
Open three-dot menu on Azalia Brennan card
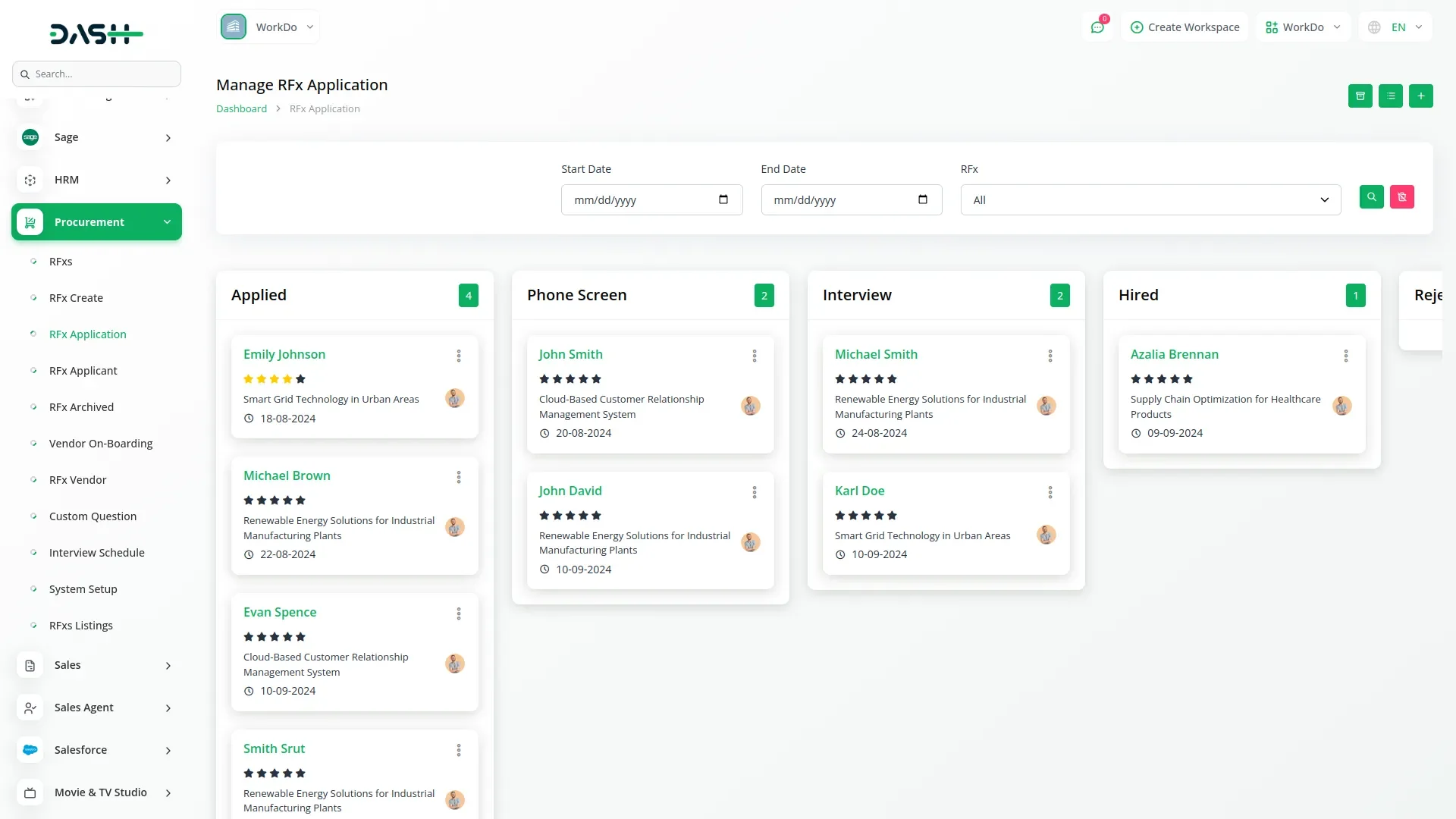[1345, 356]
